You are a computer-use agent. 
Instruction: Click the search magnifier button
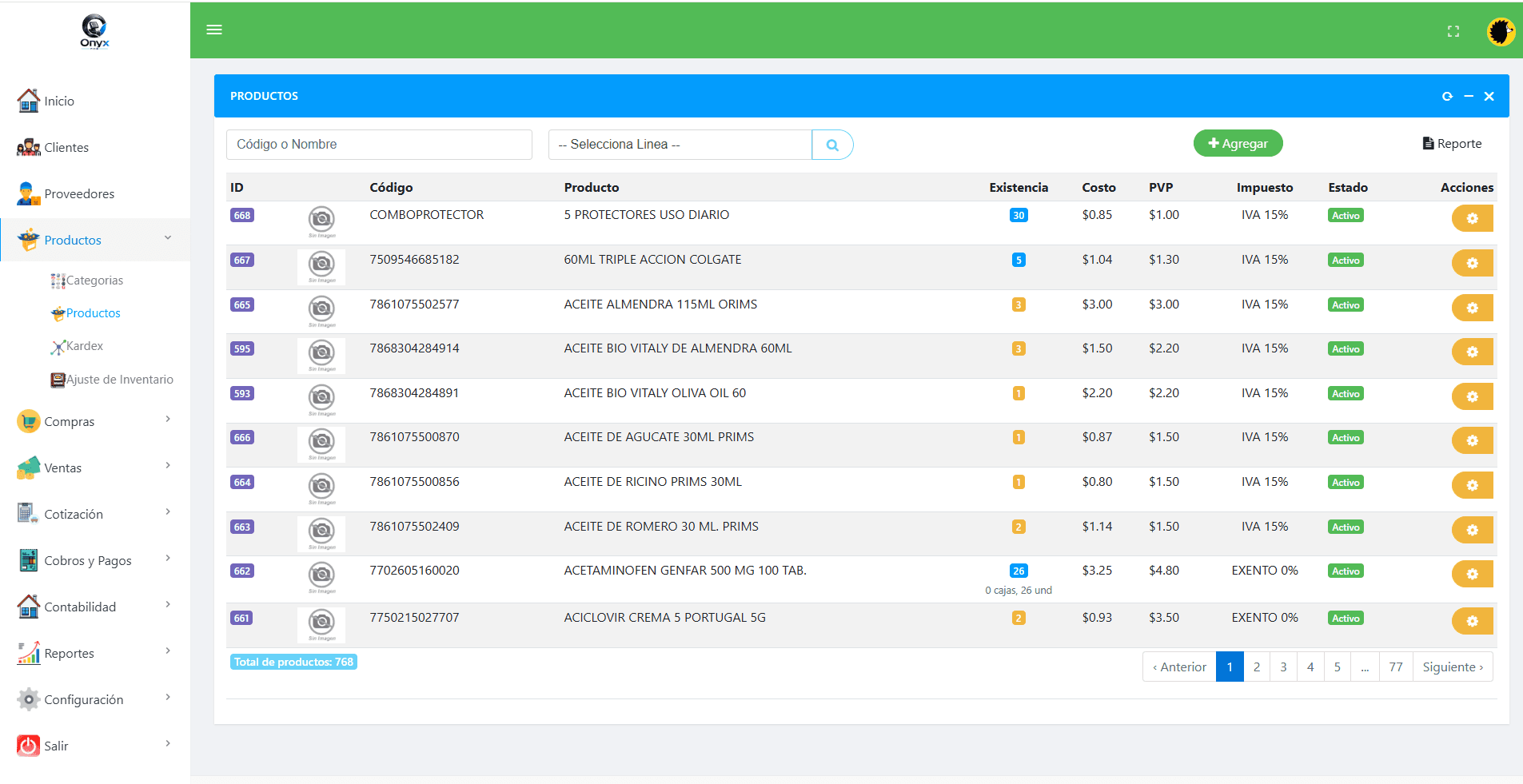coord(832,145)
